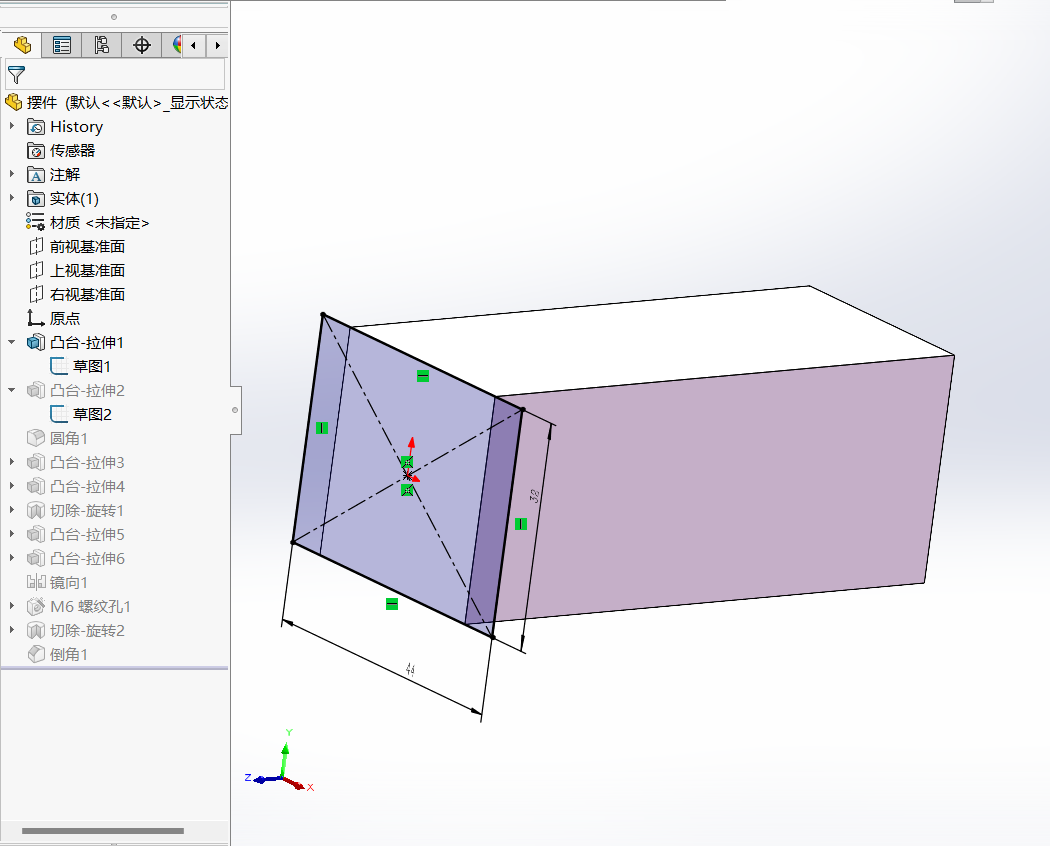Click the 38 vertical dimension value

pos(534,496)
